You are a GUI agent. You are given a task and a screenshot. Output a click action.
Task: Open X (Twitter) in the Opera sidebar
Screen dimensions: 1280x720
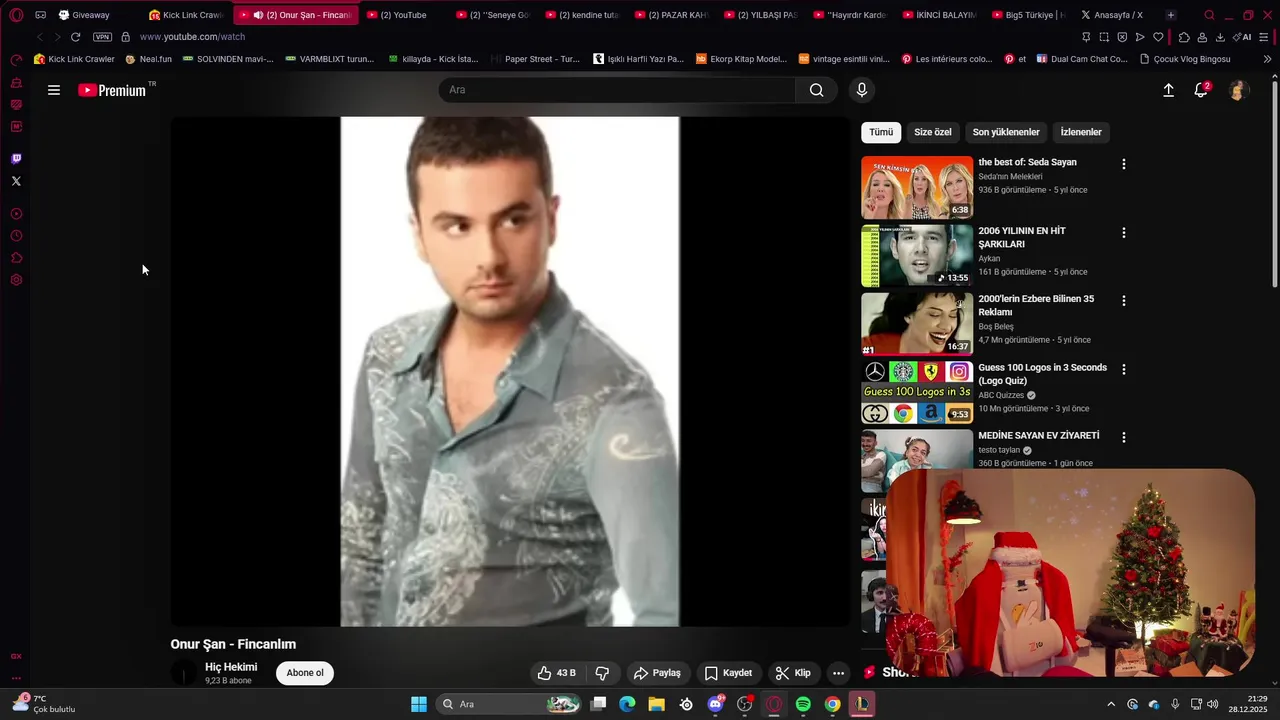(16, 181)
